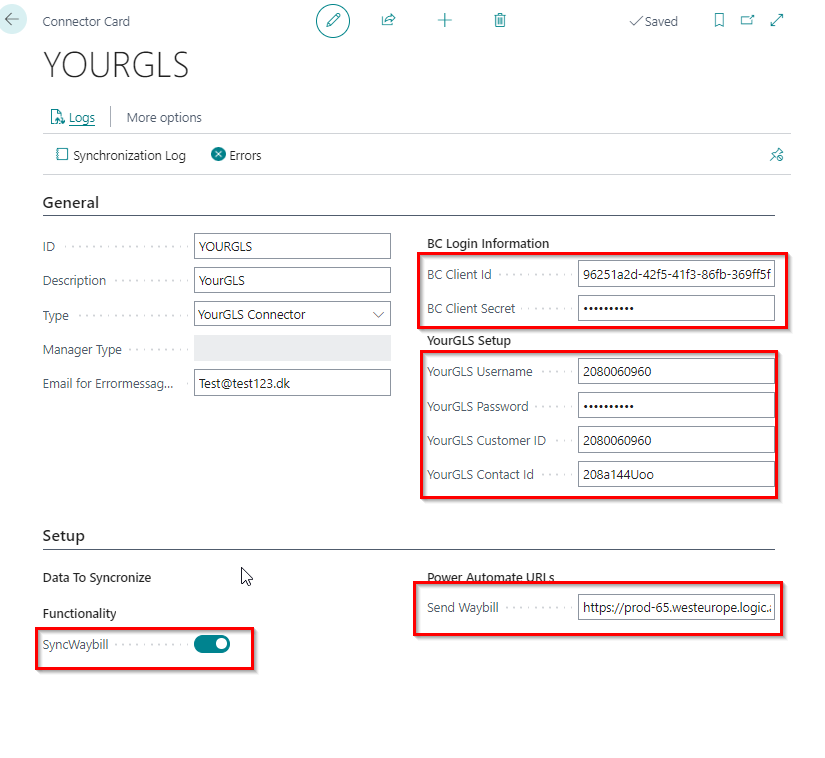Click the BC Client Id field

[676, 274]
